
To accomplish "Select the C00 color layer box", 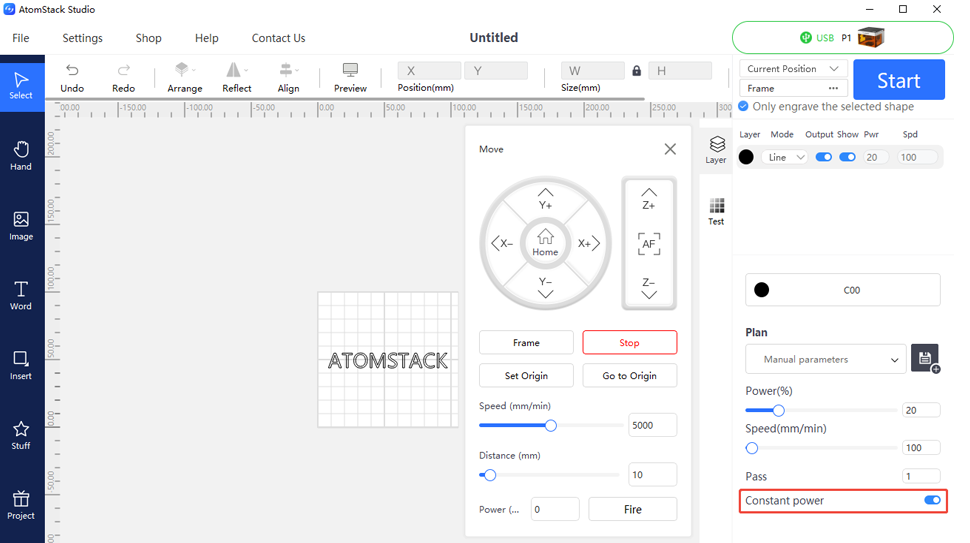I will [x=843, y=289].
